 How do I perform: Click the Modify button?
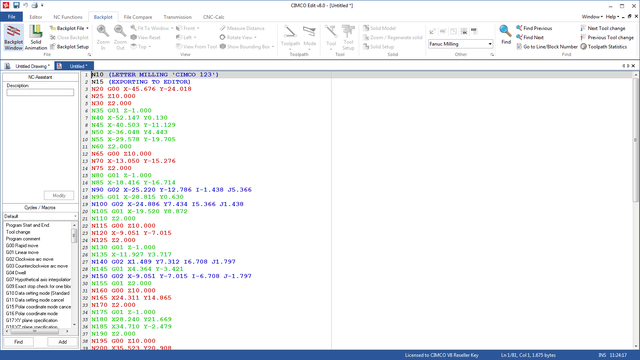click(59, 196)
